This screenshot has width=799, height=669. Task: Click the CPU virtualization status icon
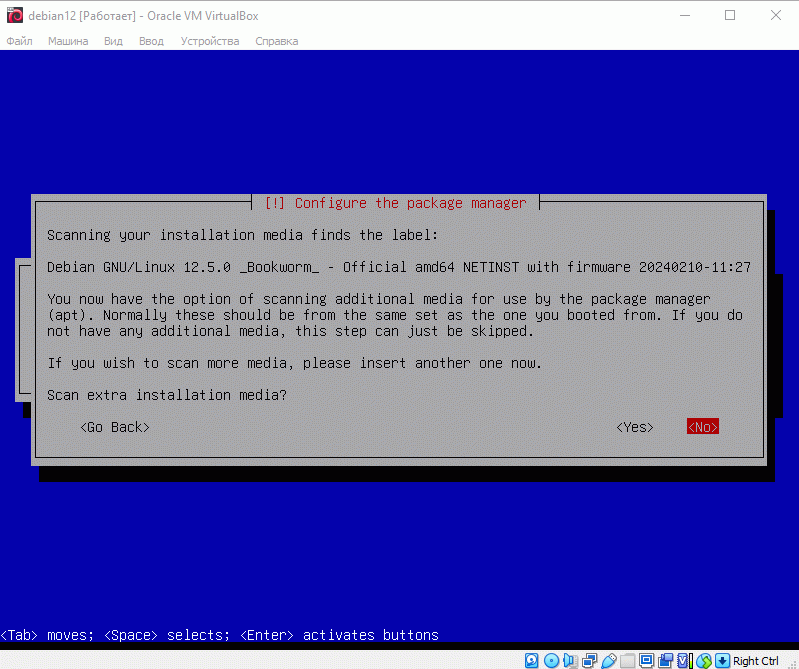point(684,661)
